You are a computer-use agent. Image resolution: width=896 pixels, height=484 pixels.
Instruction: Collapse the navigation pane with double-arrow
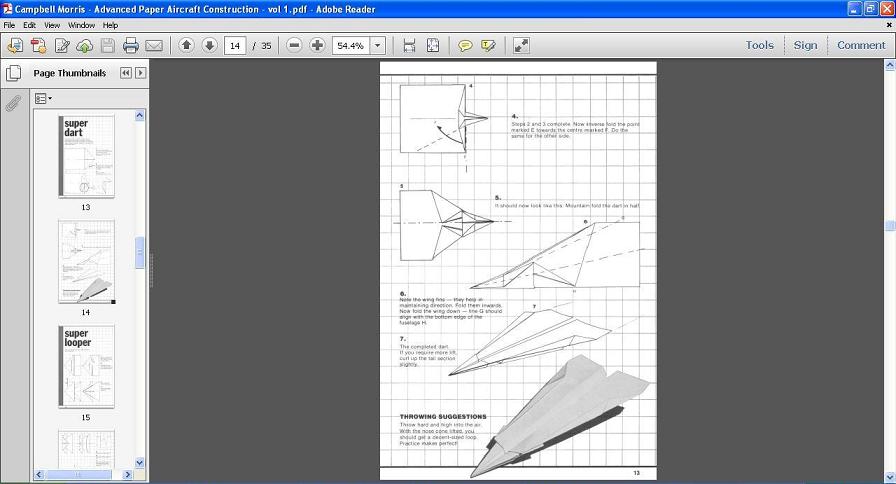[x=126, y=73]
